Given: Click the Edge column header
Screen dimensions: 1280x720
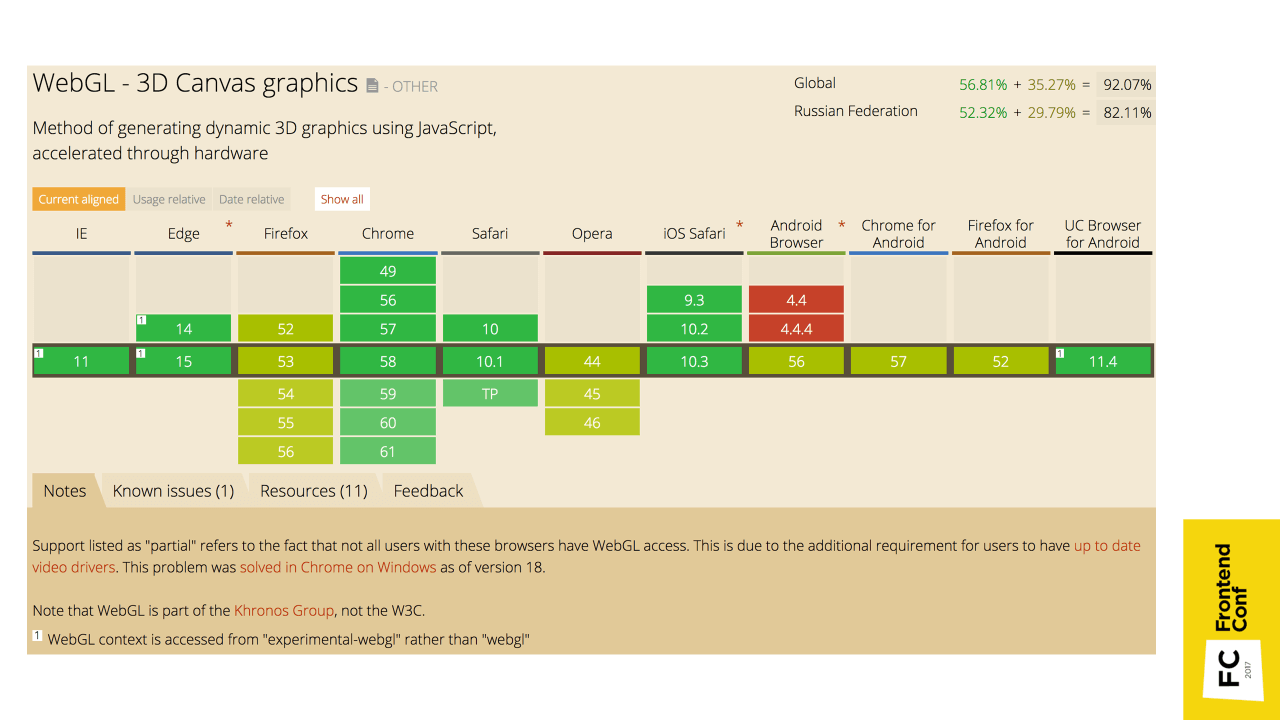Looking at the screenshot, I should (184, 233).
